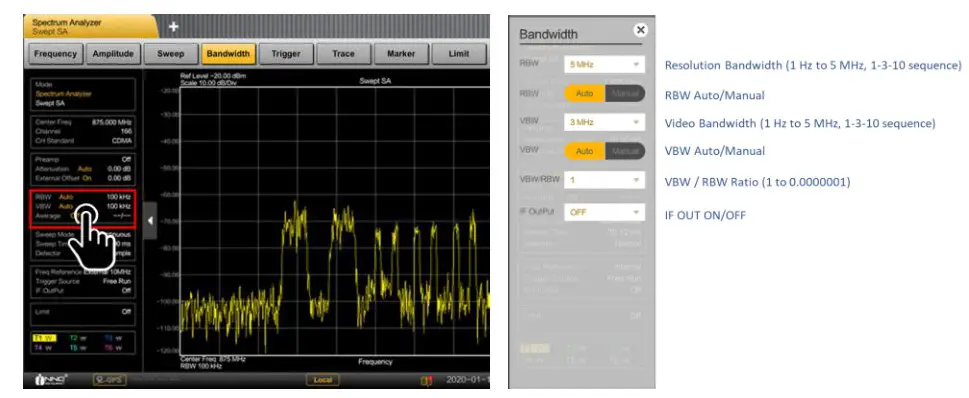Click the IF OUT ON/OFF description text
Viewport: 969px width, 398px height.
(x=705, y=215)
